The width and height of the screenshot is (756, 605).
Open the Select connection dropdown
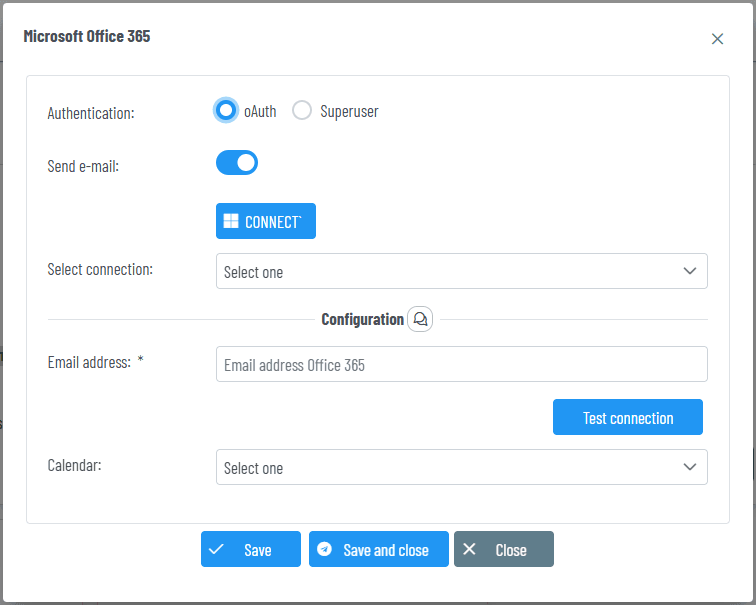(461, 271)
